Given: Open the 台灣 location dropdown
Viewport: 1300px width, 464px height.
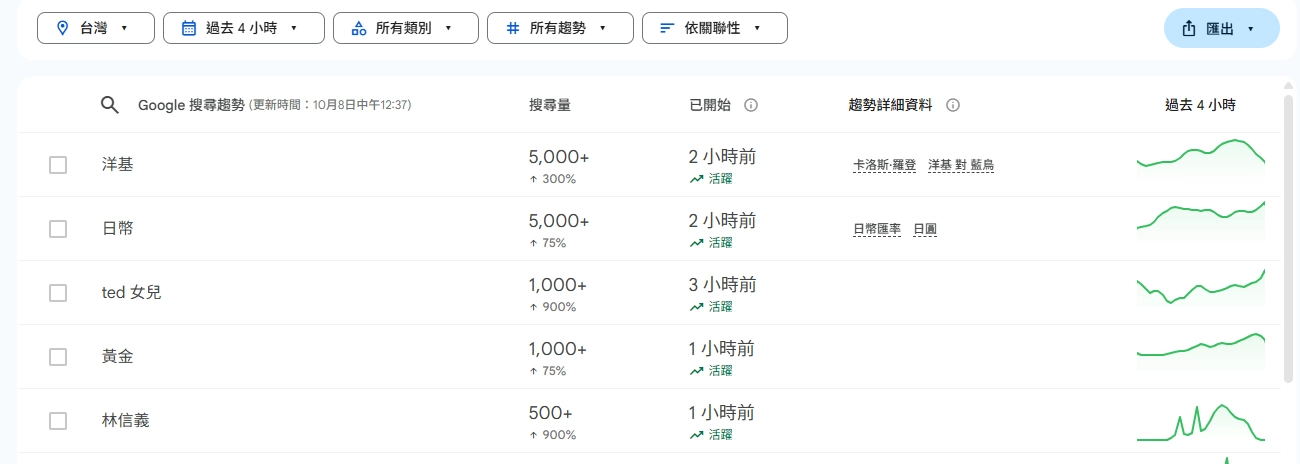Looking at the screenshot, I should pyautogui.click(x=96, y=28).
